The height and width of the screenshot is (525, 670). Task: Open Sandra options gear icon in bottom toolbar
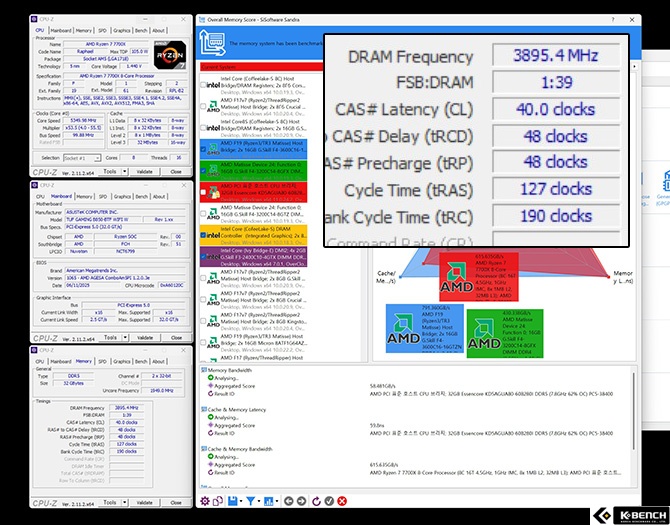point(205,501)
